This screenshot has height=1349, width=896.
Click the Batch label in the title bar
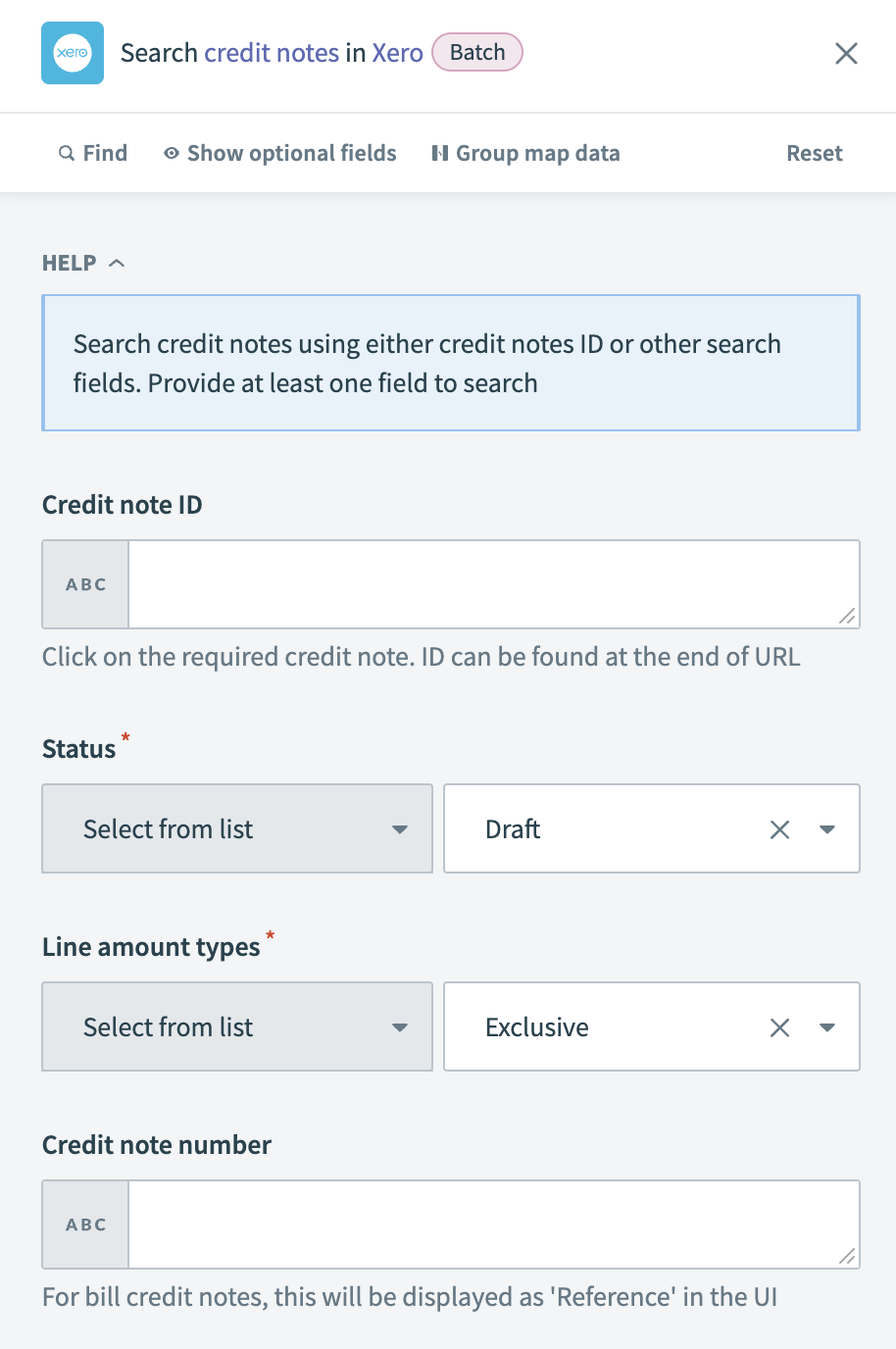(x=477, y=52)
